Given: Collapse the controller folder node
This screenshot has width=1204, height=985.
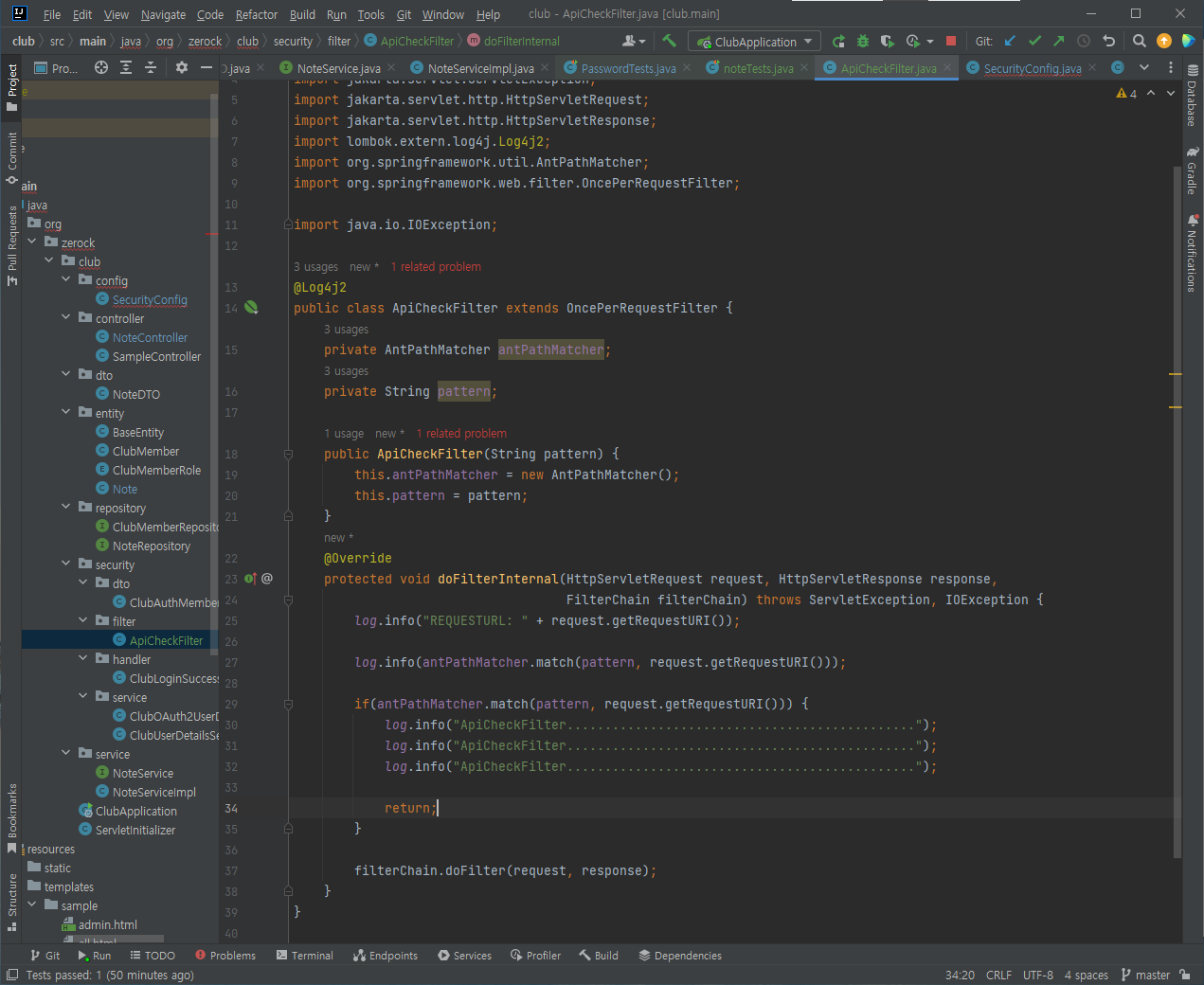Looking at the screenshot, I should [x=66, y=317].
